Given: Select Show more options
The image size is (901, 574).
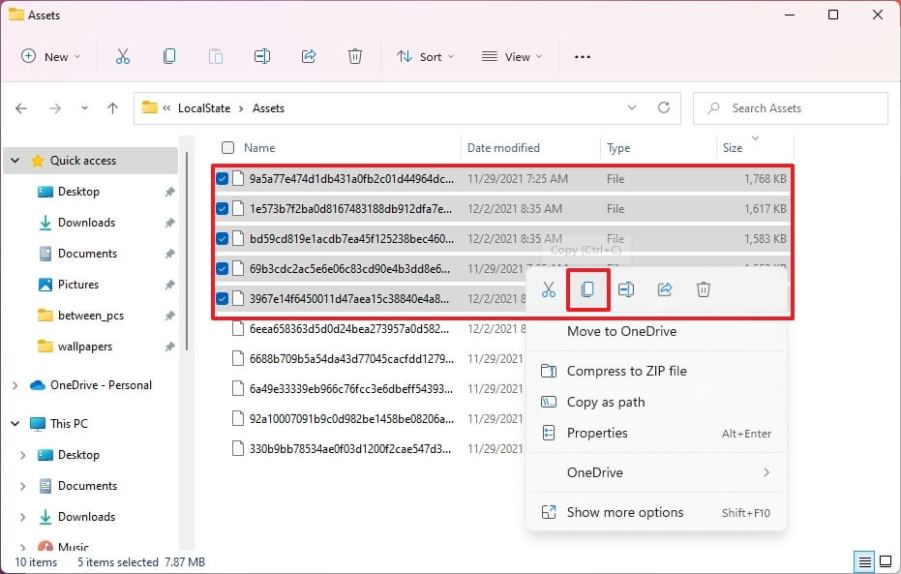Looking at the screenshot, I should (x=657, y=513).
